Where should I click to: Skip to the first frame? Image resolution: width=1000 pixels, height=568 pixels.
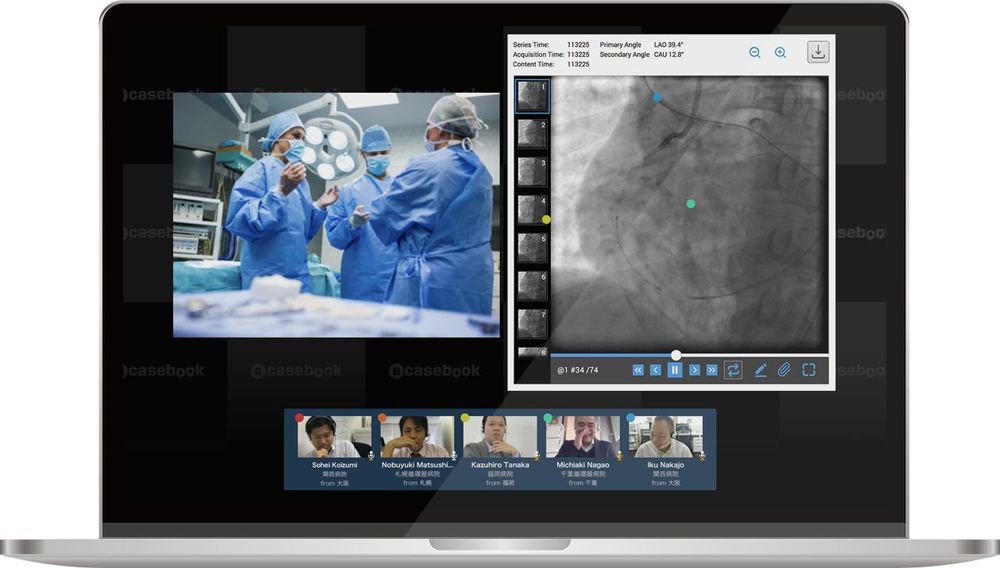pos(638,370)
